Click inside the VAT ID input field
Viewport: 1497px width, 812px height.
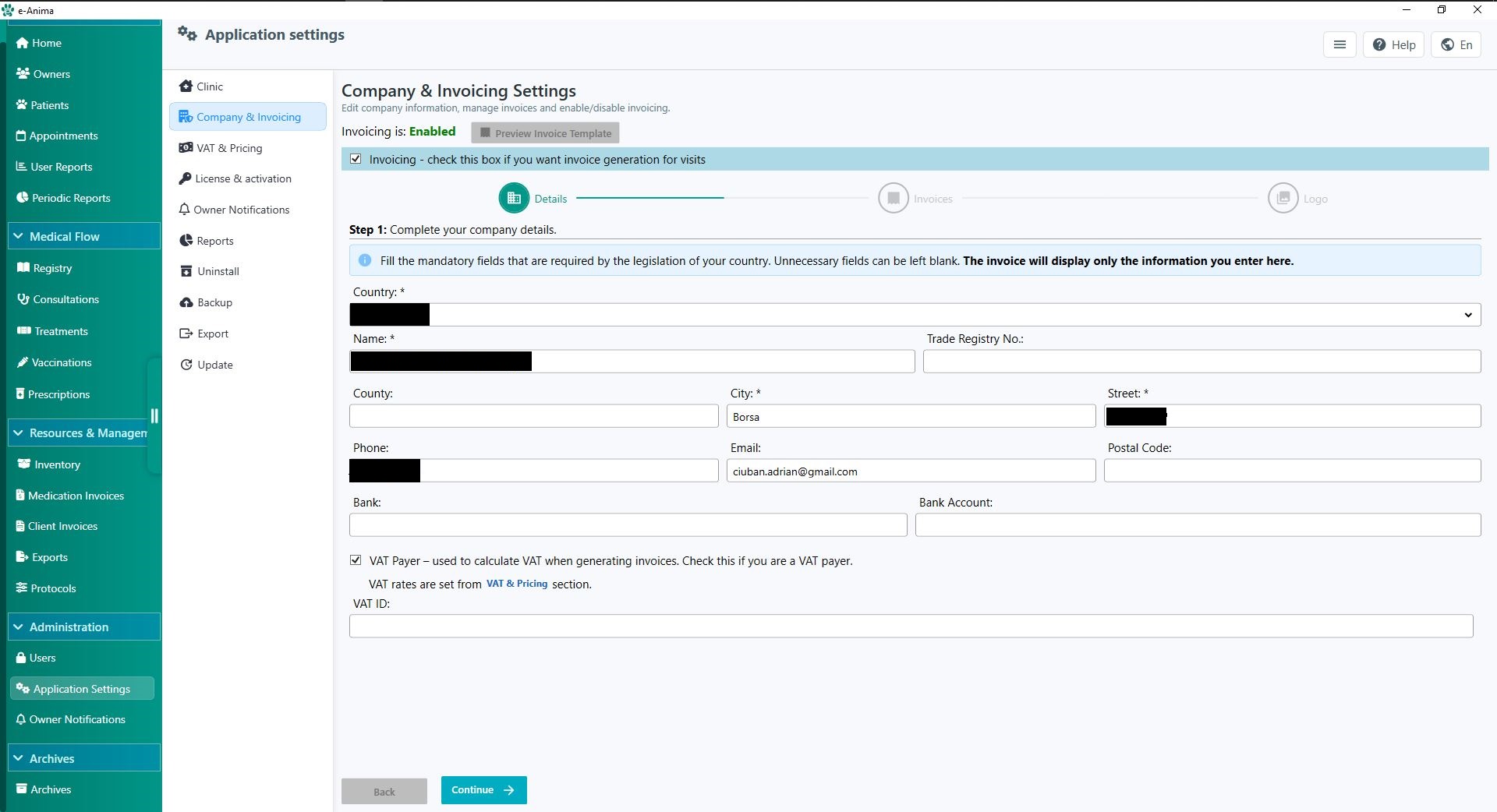click(x=911, y=626)
